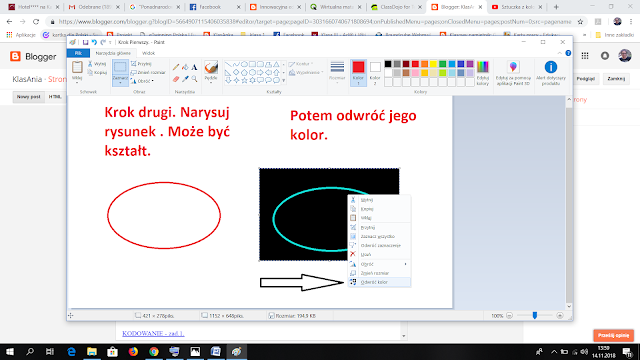Image resolution: width=640 pixels, height=360 pixels.
Task: Open the Kontur outline dropdown
Action: click(x=301, y=64)
